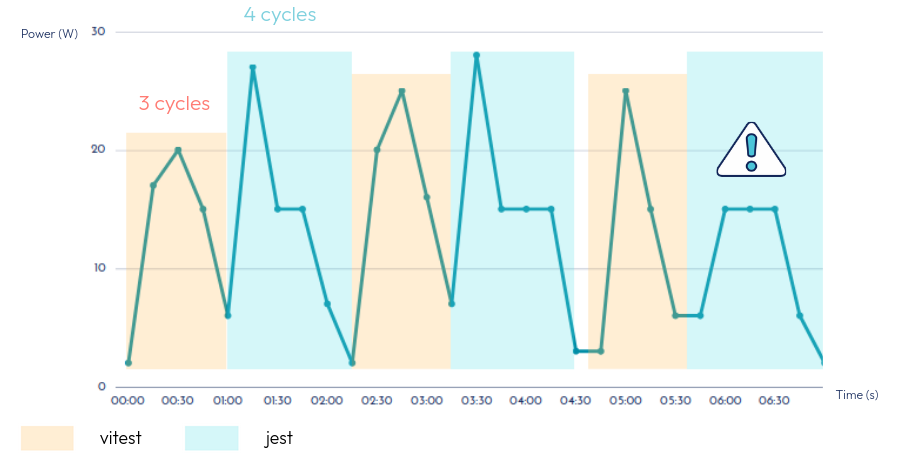This screenshot has width=917, height=472.
Task: Click the 00:00 time axis label
Action: pyautogui.click(x=128, y=400)
